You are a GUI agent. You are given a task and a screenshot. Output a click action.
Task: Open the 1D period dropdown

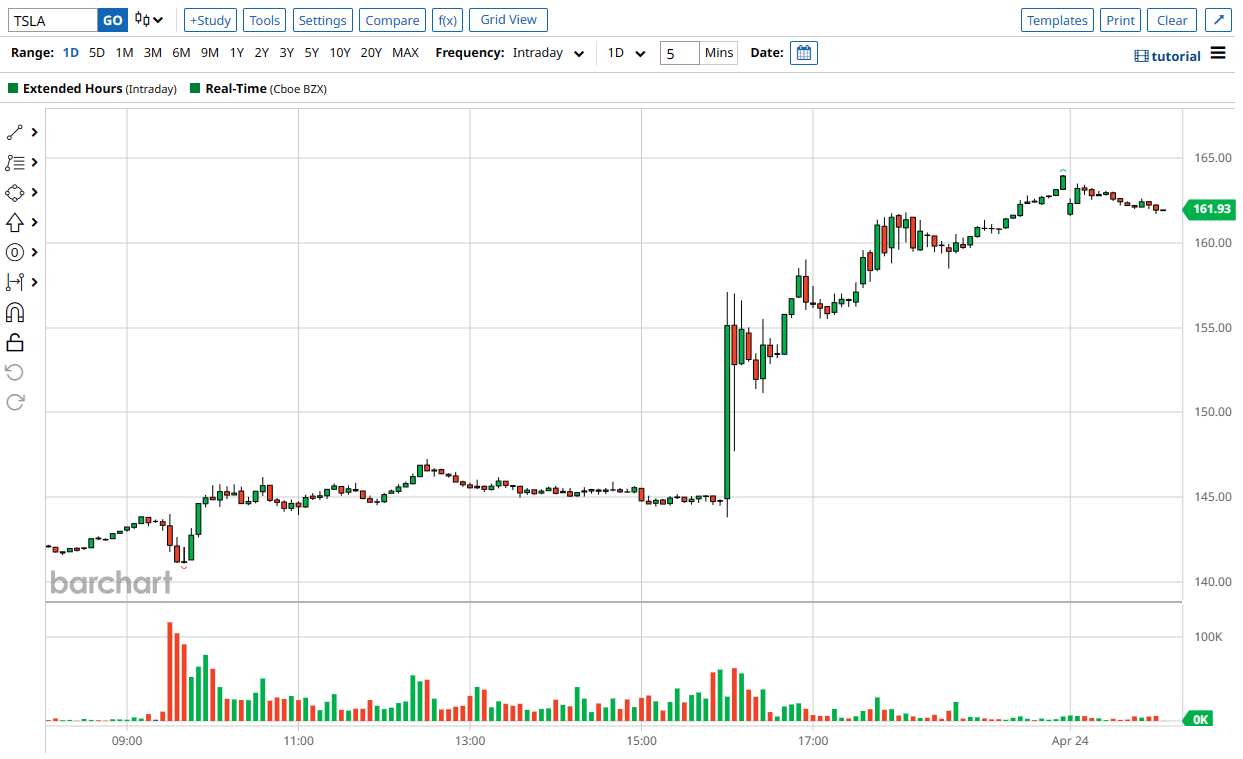tap(627, 53)
